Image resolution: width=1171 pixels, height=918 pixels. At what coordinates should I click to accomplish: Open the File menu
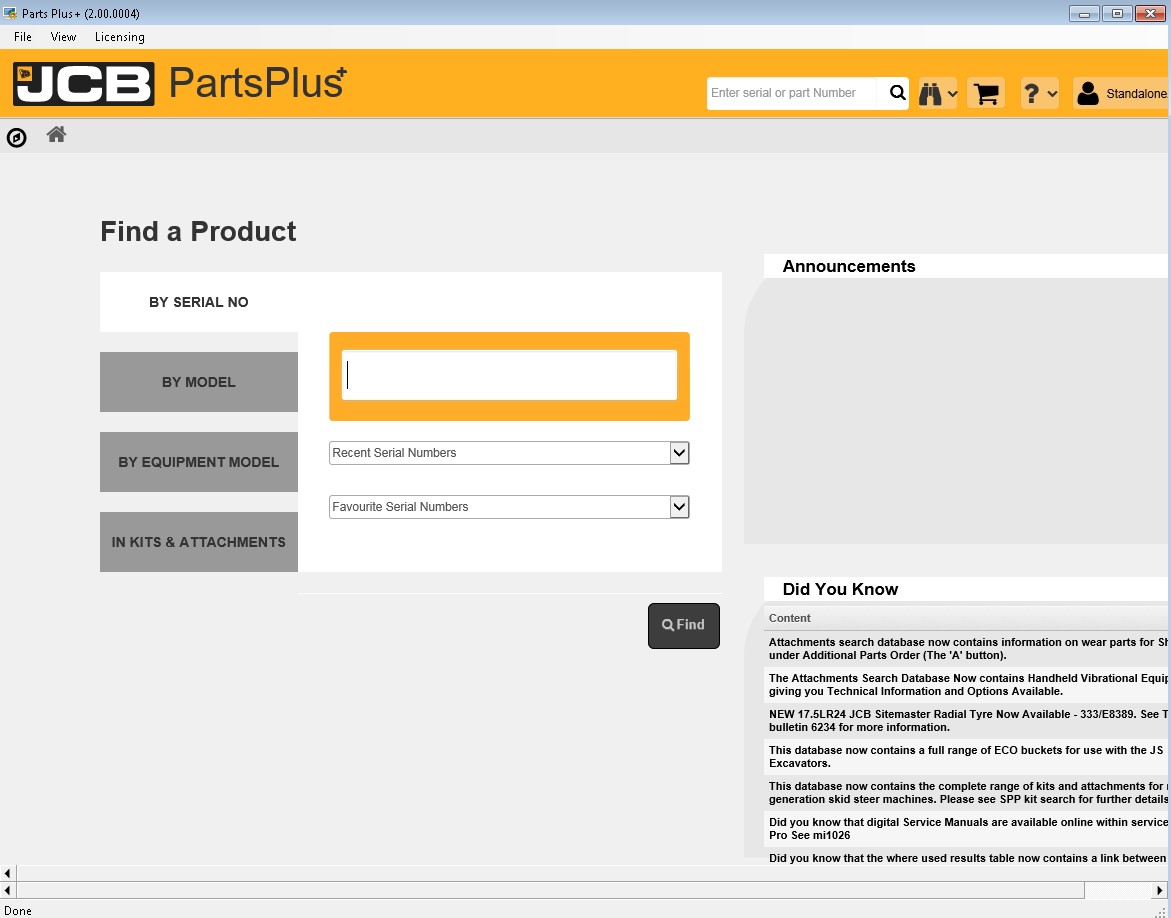pyautogui.click(x=23, y=37)
